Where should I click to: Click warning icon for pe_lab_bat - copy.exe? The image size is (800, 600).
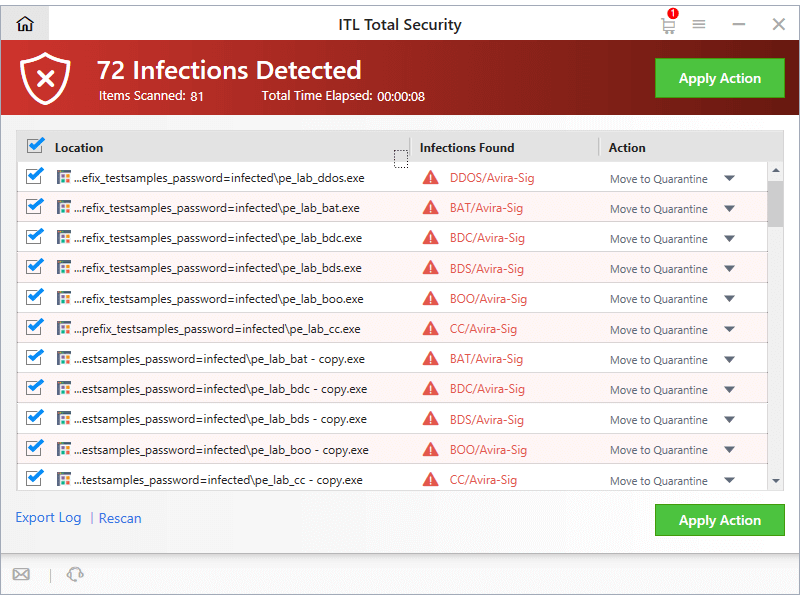tap(431, 359)
